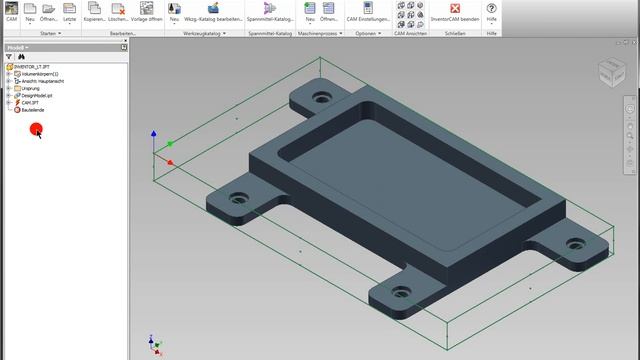
Task: Click top-left view icon in CAM Ansichten
Action: [x=401, y=5]
